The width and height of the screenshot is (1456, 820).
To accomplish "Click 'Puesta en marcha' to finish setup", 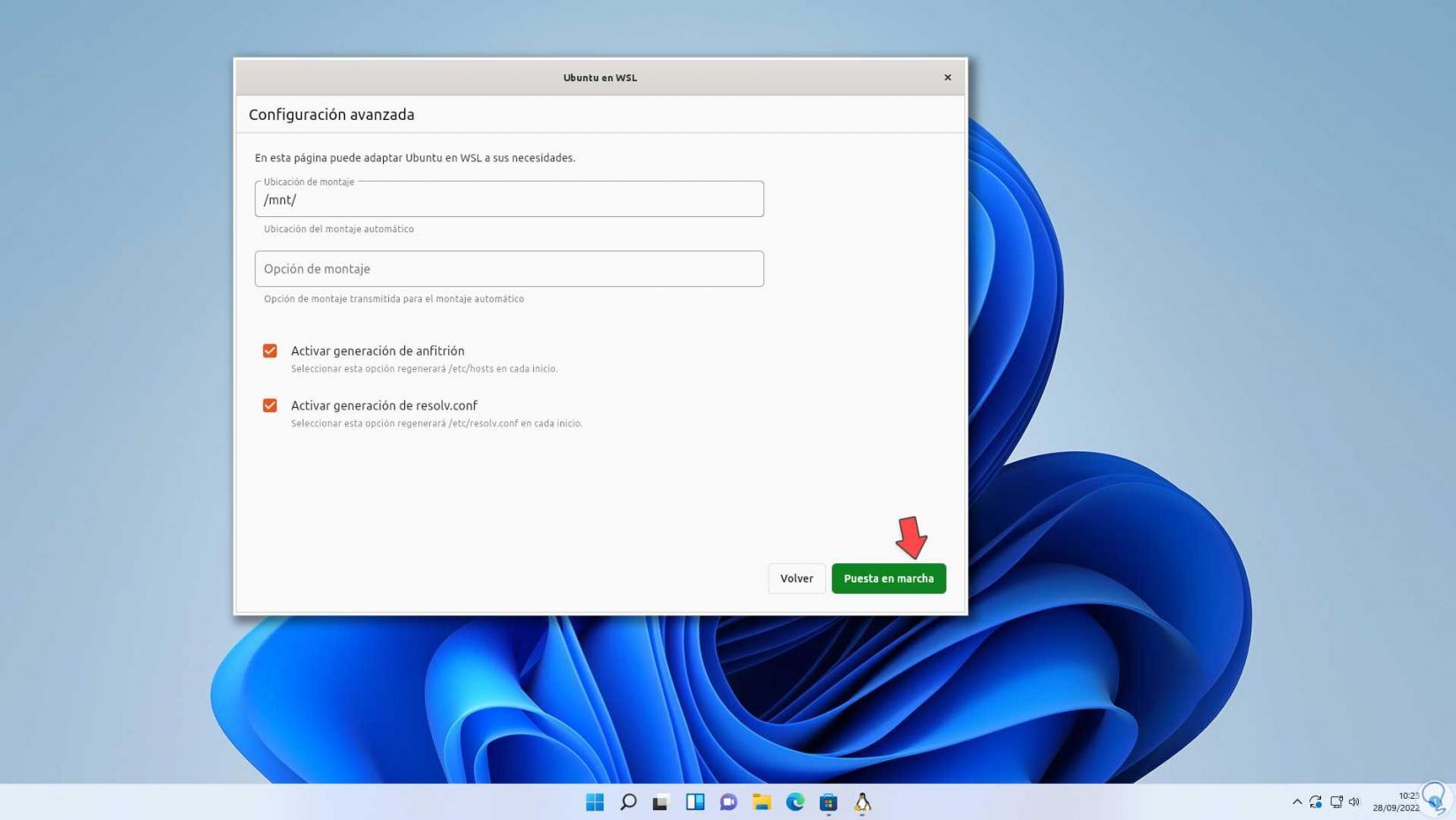I will [889, 578].
